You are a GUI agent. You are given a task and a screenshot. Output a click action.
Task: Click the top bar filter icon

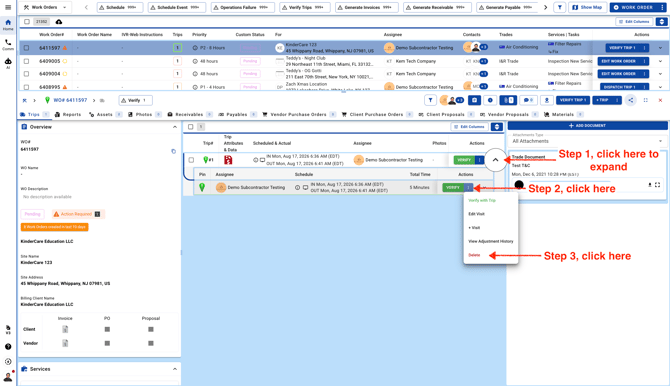point(560,7)
